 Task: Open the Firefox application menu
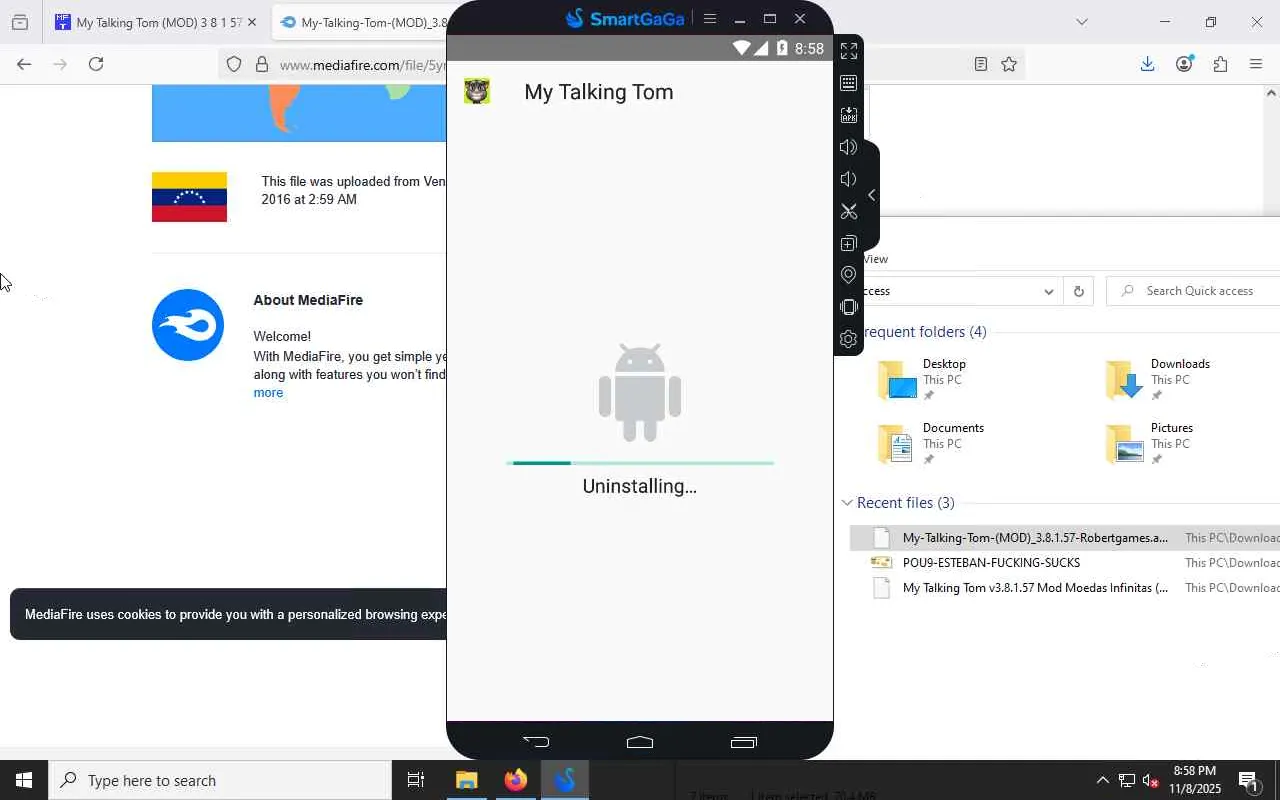point(1256,64)
